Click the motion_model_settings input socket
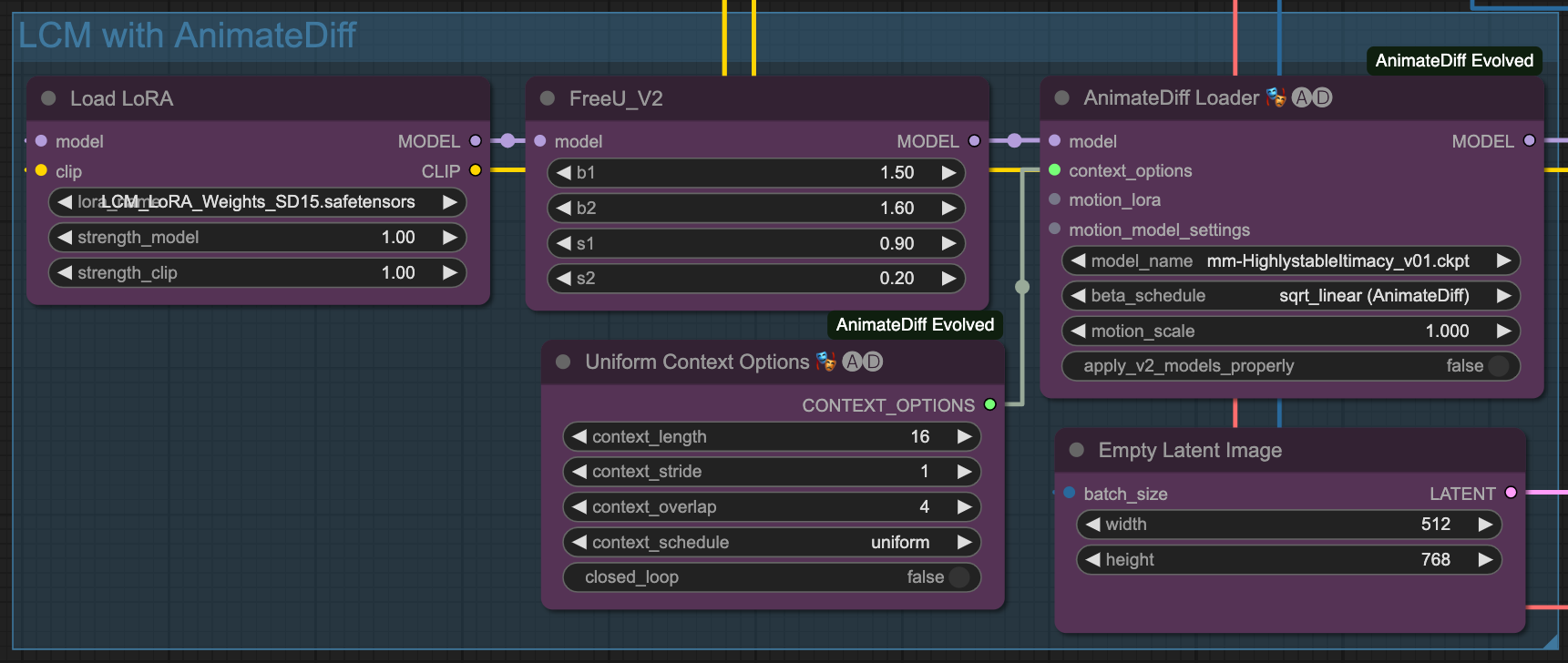The image size is (1568, 663). (x=1054, y=229)
